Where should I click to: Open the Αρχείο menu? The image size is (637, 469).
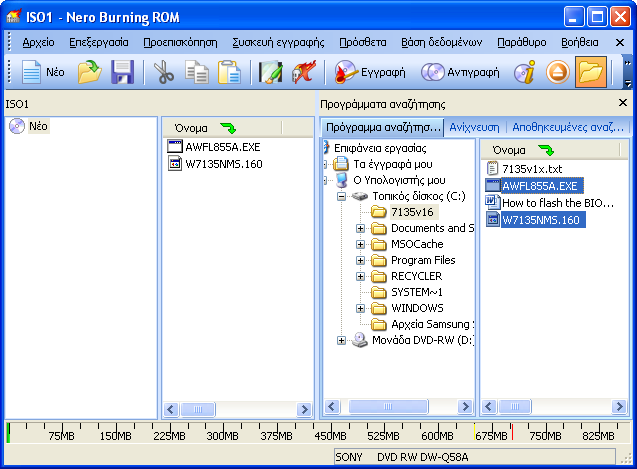tap(38, 42)
